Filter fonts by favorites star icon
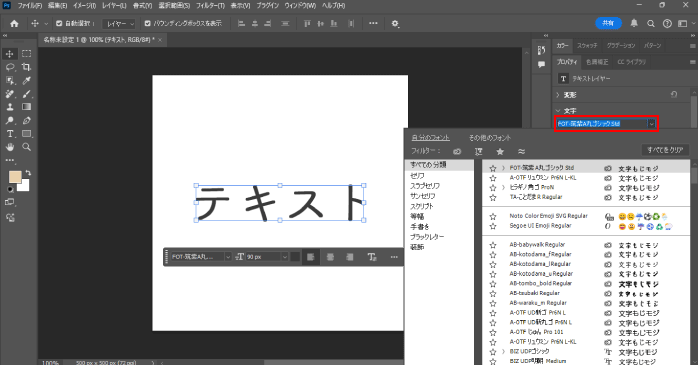This screenshot has height=365, width=698. point(500,152)
